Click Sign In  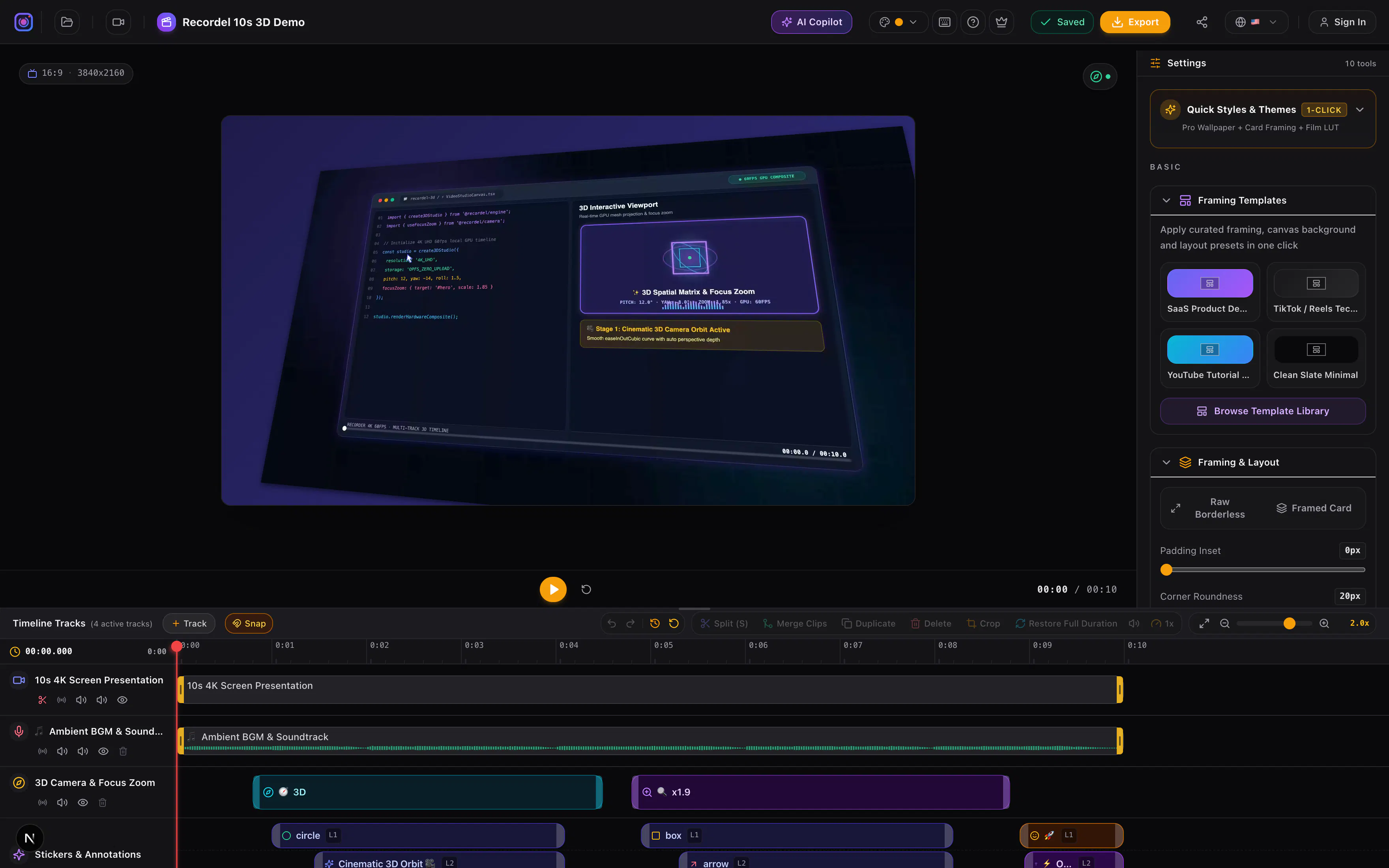1342,22
